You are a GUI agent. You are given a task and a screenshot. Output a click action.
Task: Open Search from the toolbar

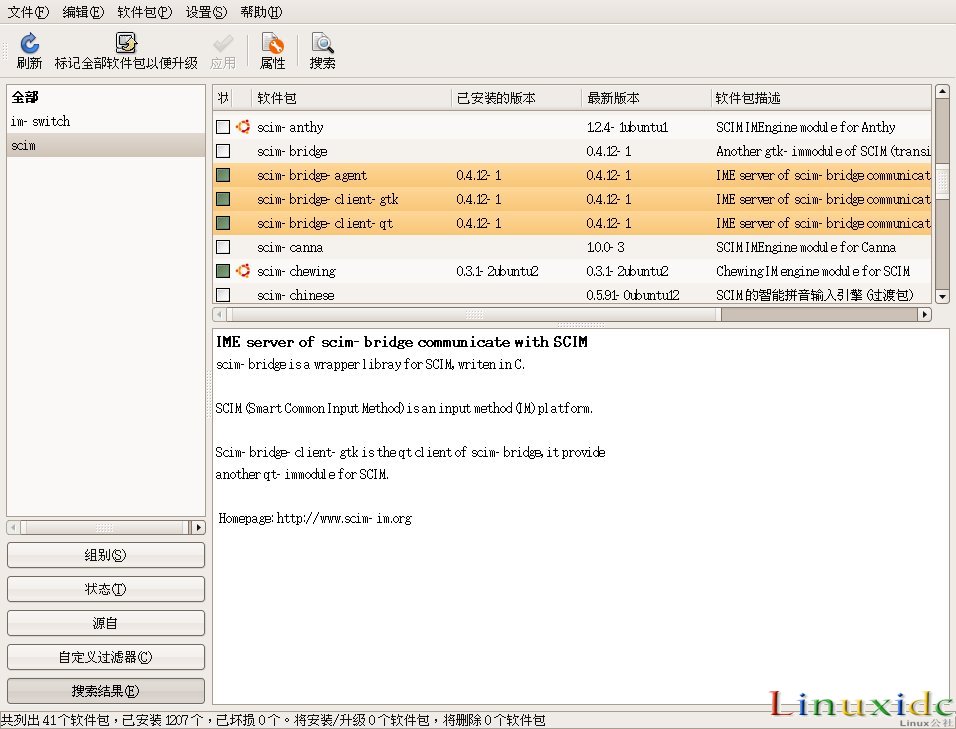point(321,49)
